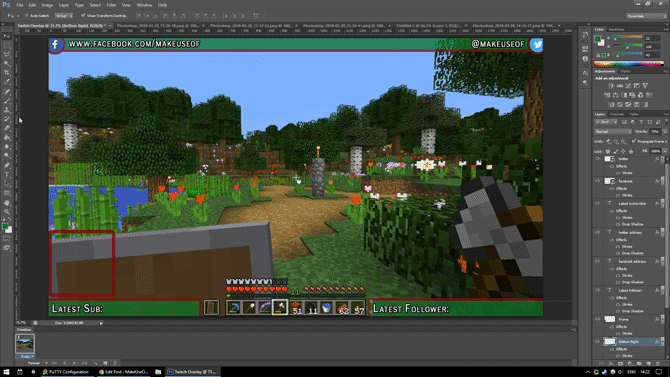Open the Group/Layer auto-select dropdown
The height and width of the screenshot is (377, 670).
tap(64, 16)
